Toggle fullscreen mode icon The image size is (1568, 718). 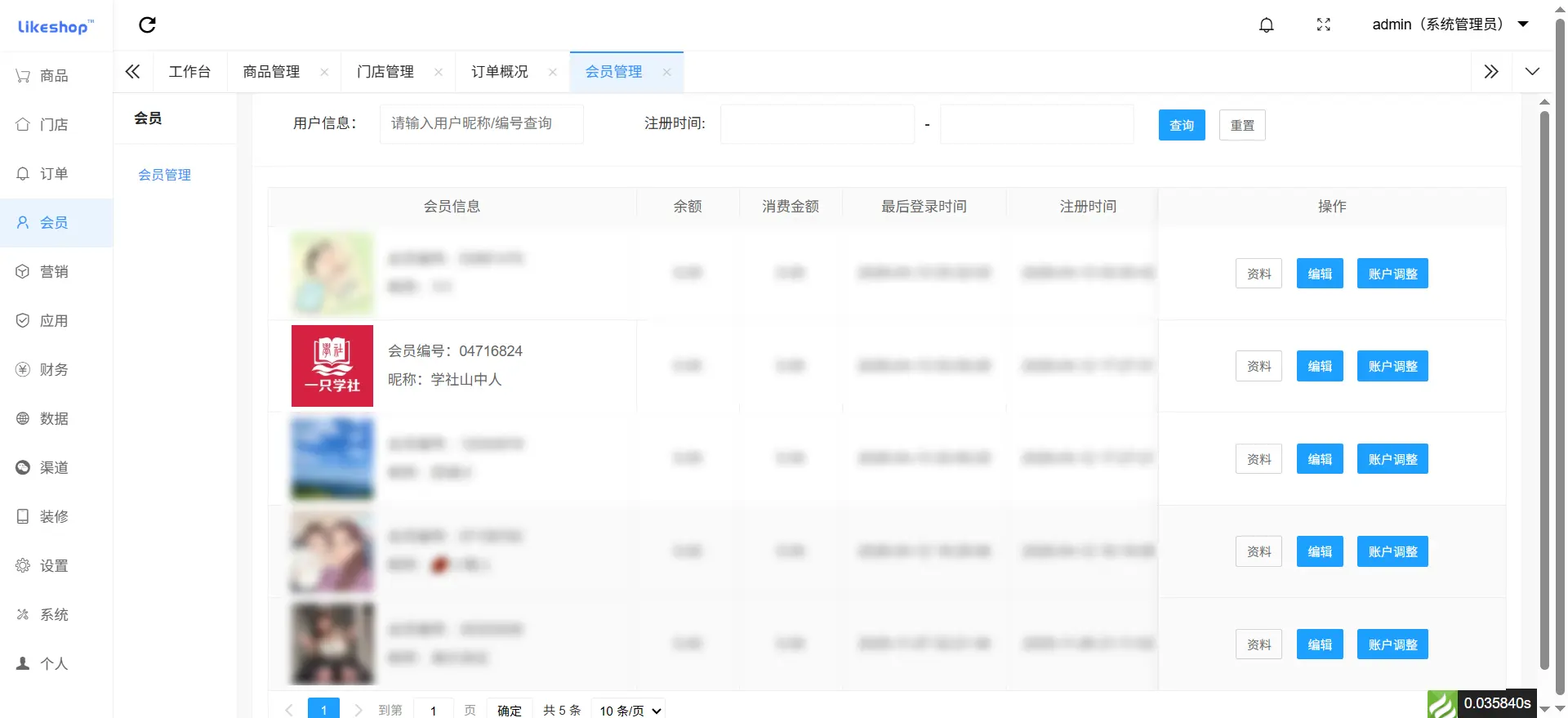click(1324, 25)
